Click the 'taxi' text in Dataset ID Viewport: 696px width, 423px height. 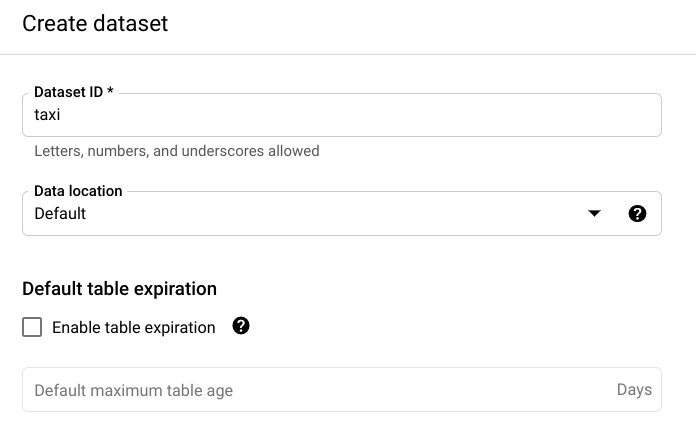(x=48, y=115)
